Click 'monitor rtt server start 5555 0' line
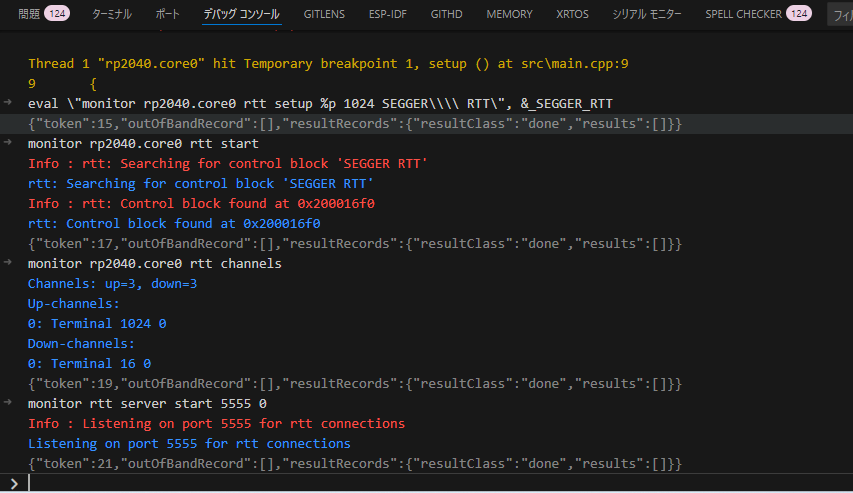853x493 pixels. point(147,404)
